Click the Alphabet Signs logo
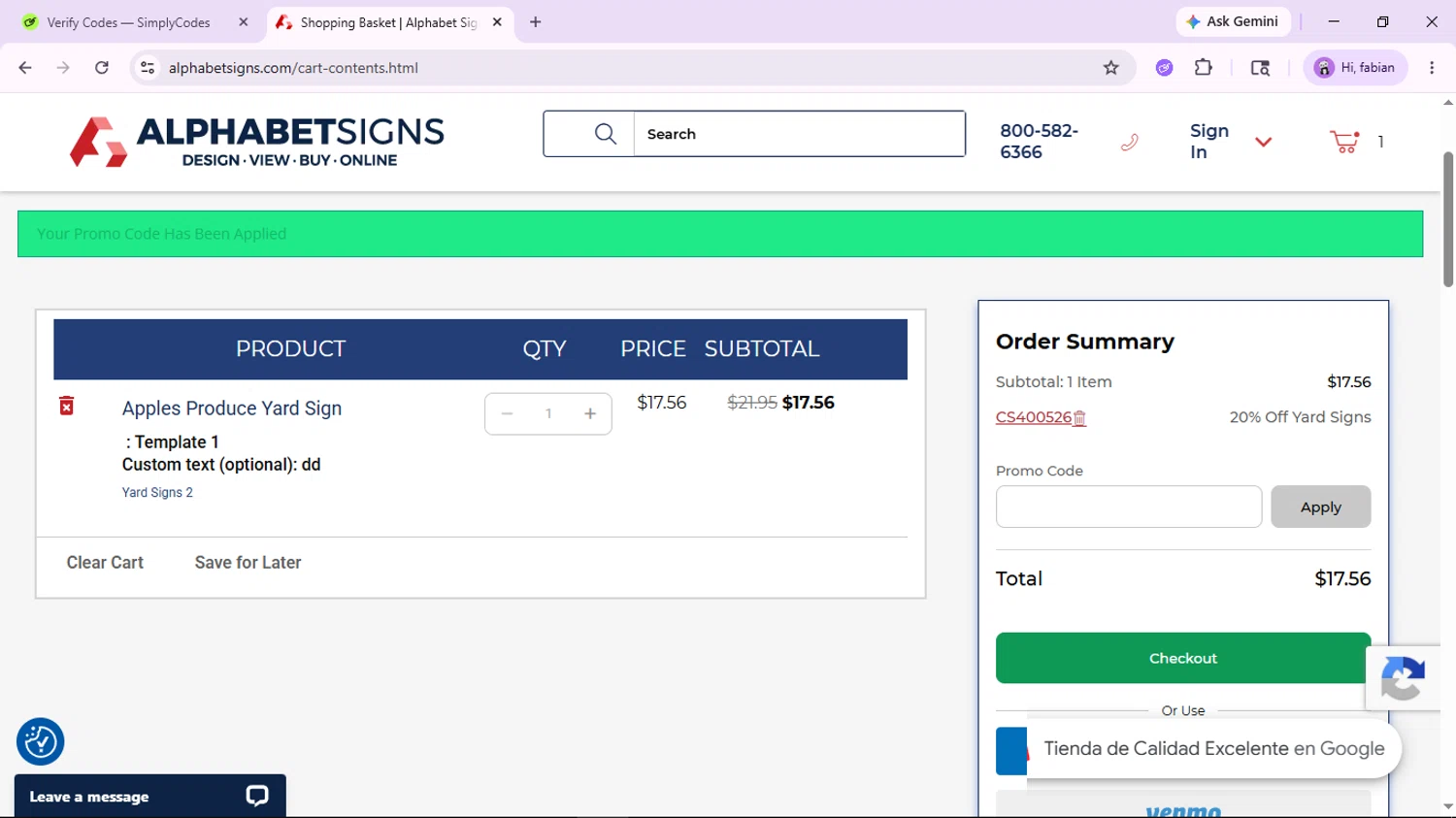1456x818 pixels. coord(257,142)
